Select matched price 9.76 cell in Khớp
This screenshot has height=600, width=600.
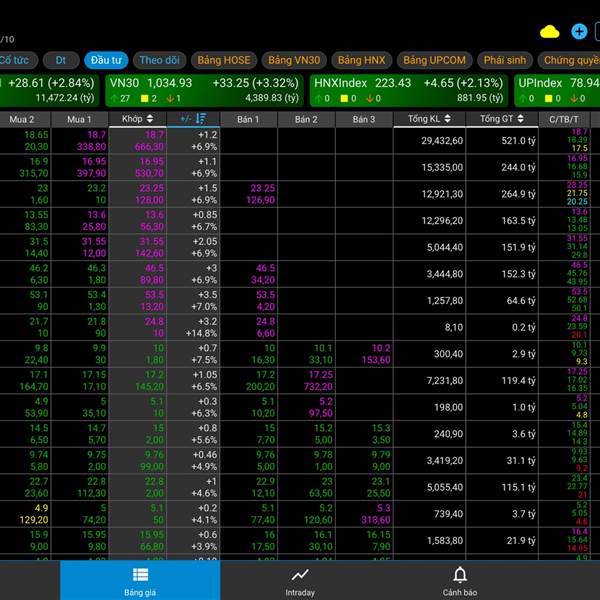click(x=155, y=455)
